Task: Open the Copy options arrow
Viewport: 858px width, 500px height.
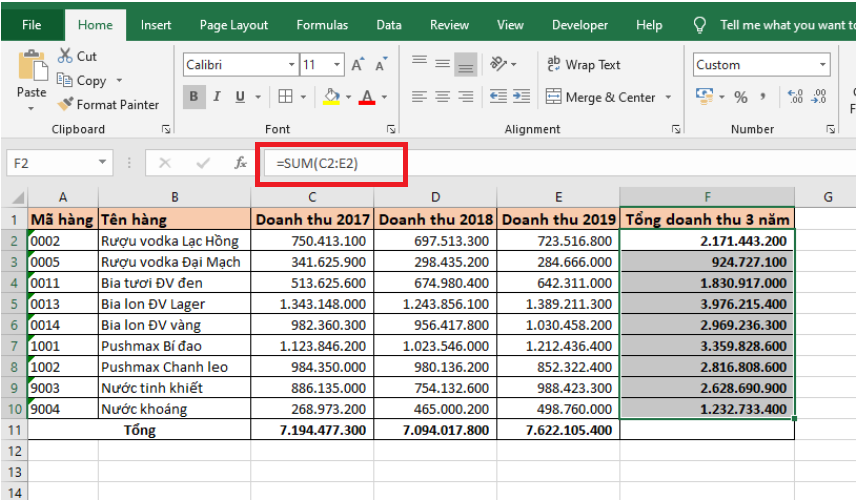Action: pos(119,80)
